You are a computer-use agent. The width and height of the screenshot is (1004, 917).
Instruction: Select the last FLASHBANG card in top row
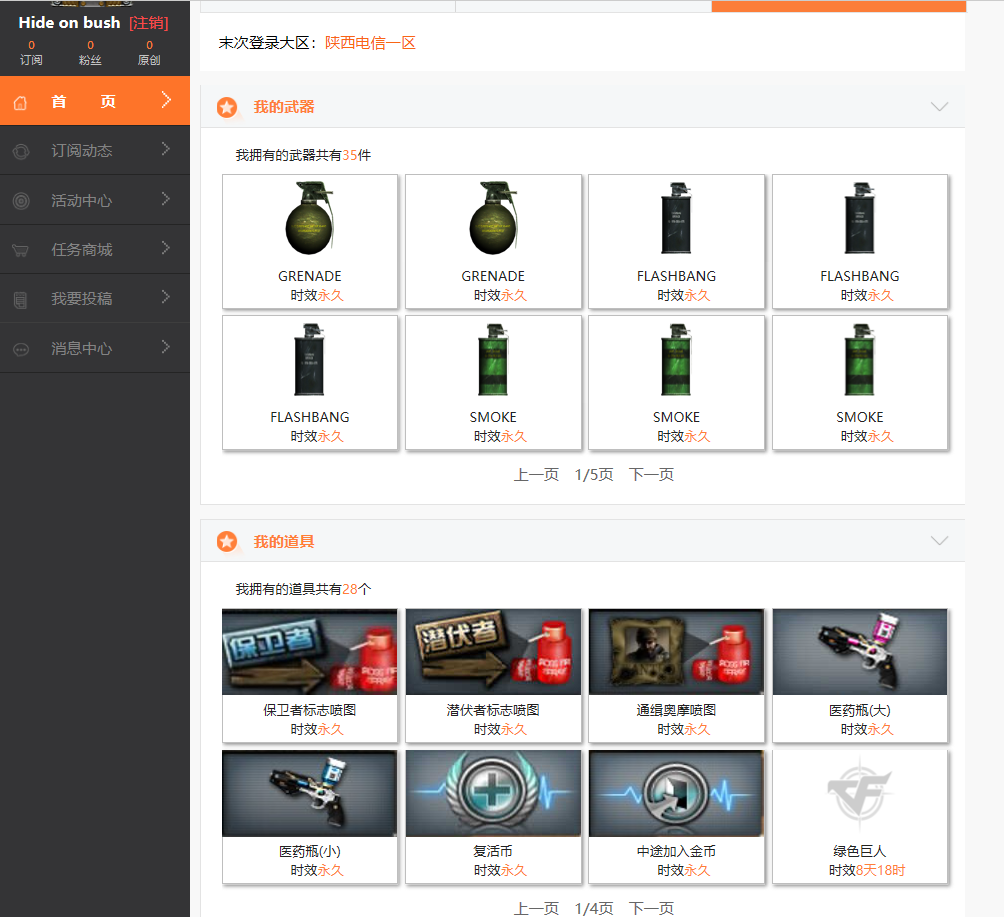pos(860,241)
